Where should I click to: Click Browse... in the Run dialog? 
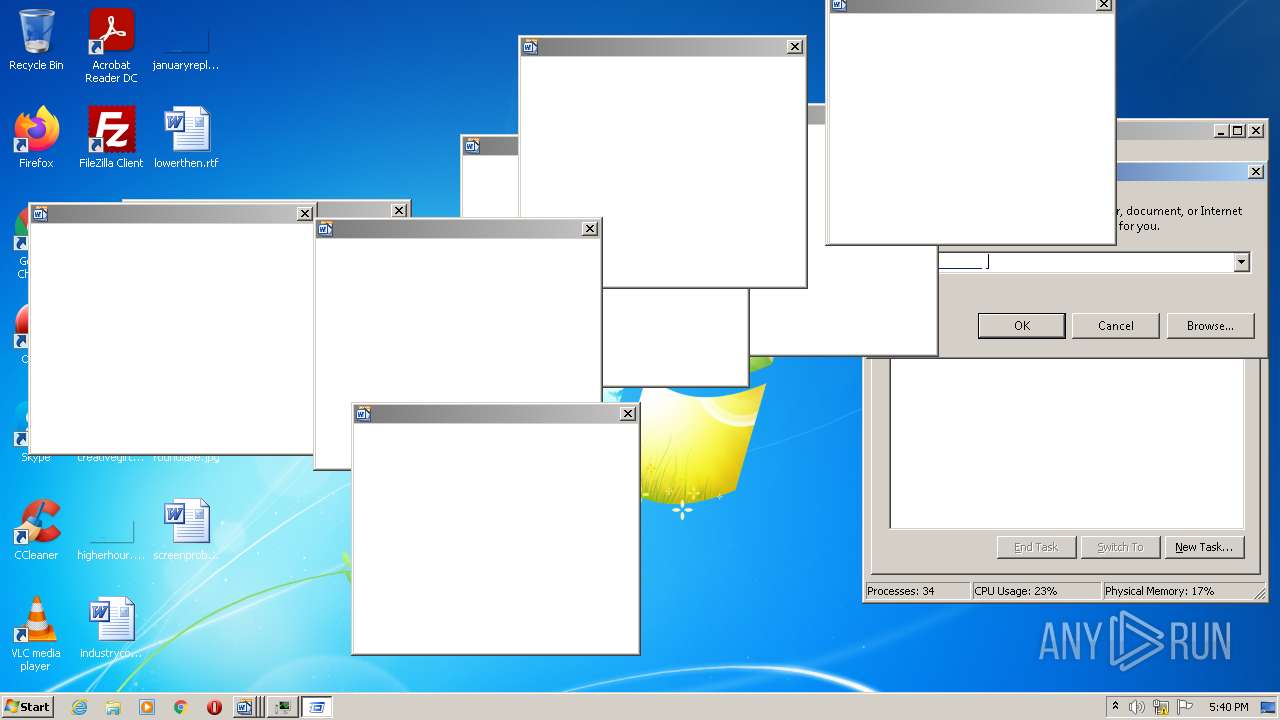click(1210, 326)
